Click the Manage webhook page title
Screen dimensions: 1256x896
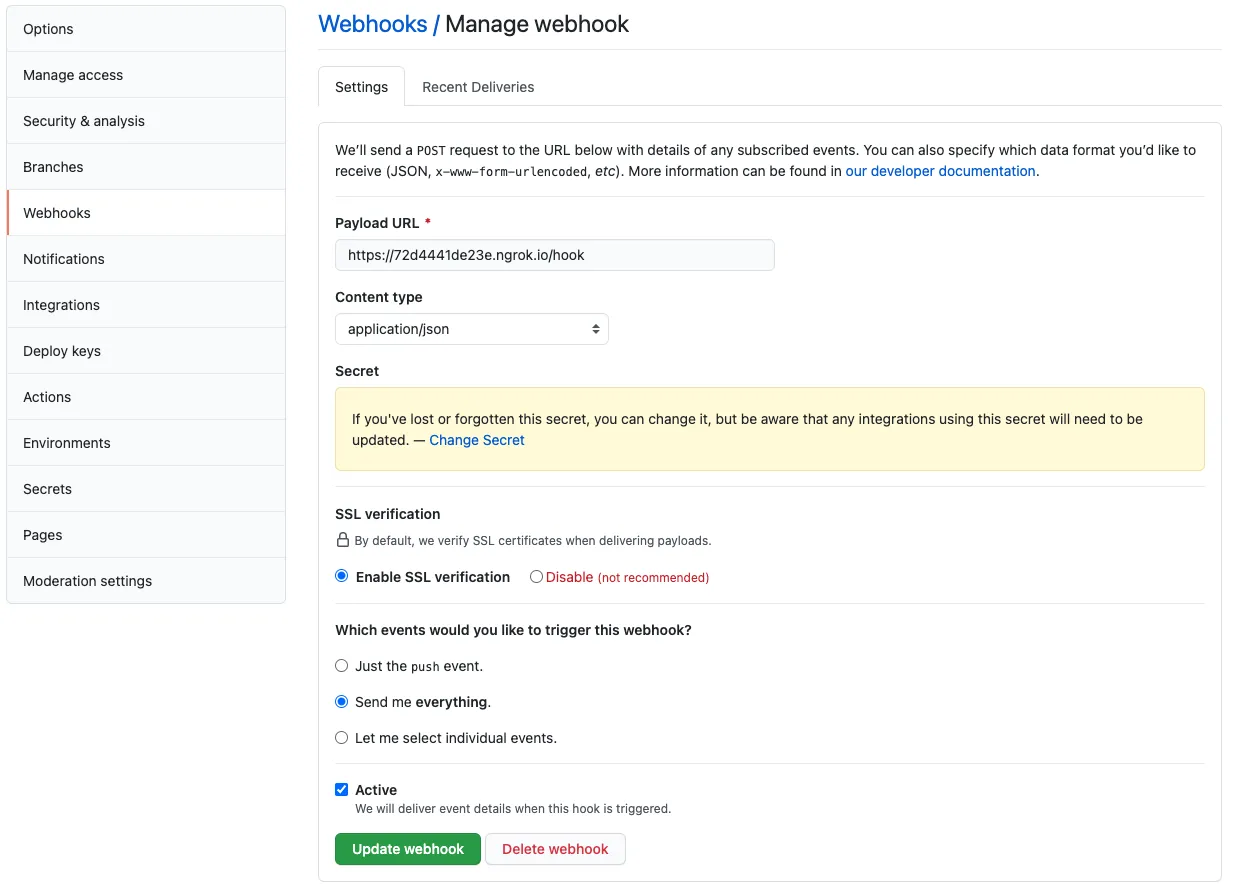[x=537, y=24]
